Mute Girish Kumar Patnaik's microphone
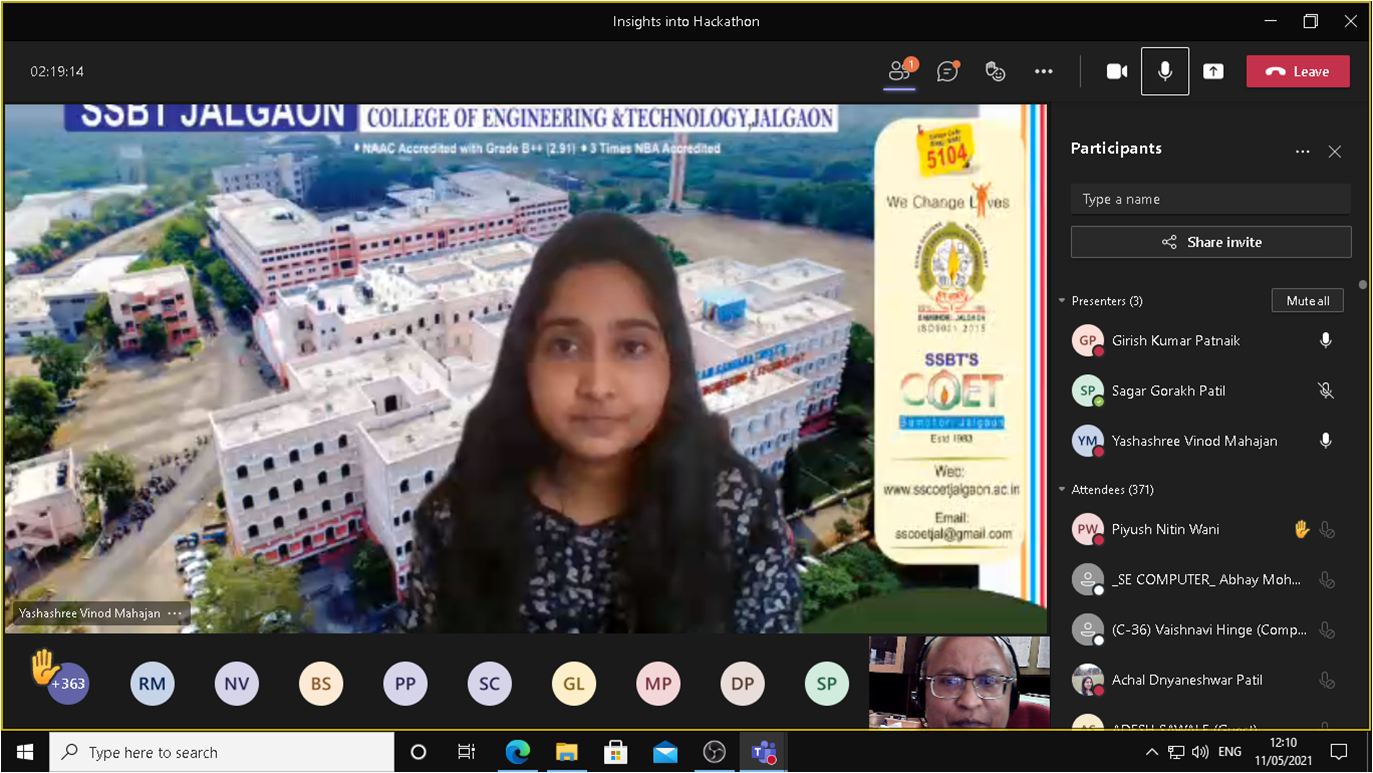1373x773 pixels. tap(1326, 341)
